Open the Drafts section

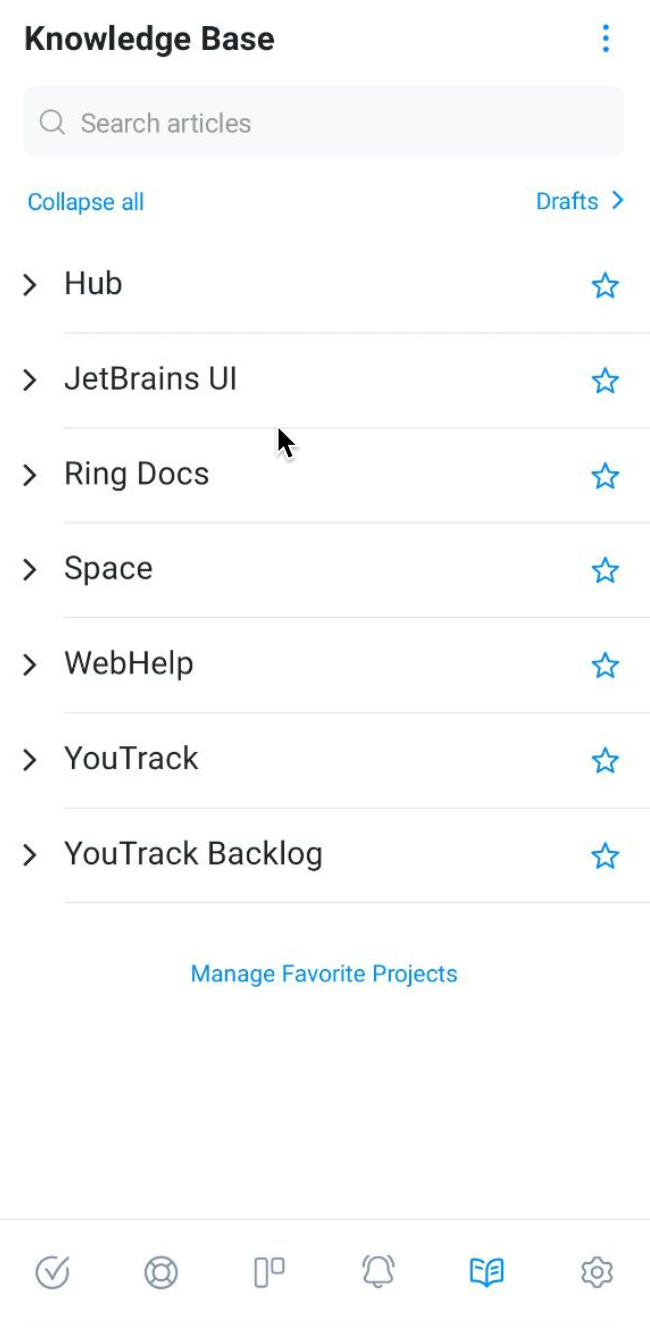click(582, 201)
